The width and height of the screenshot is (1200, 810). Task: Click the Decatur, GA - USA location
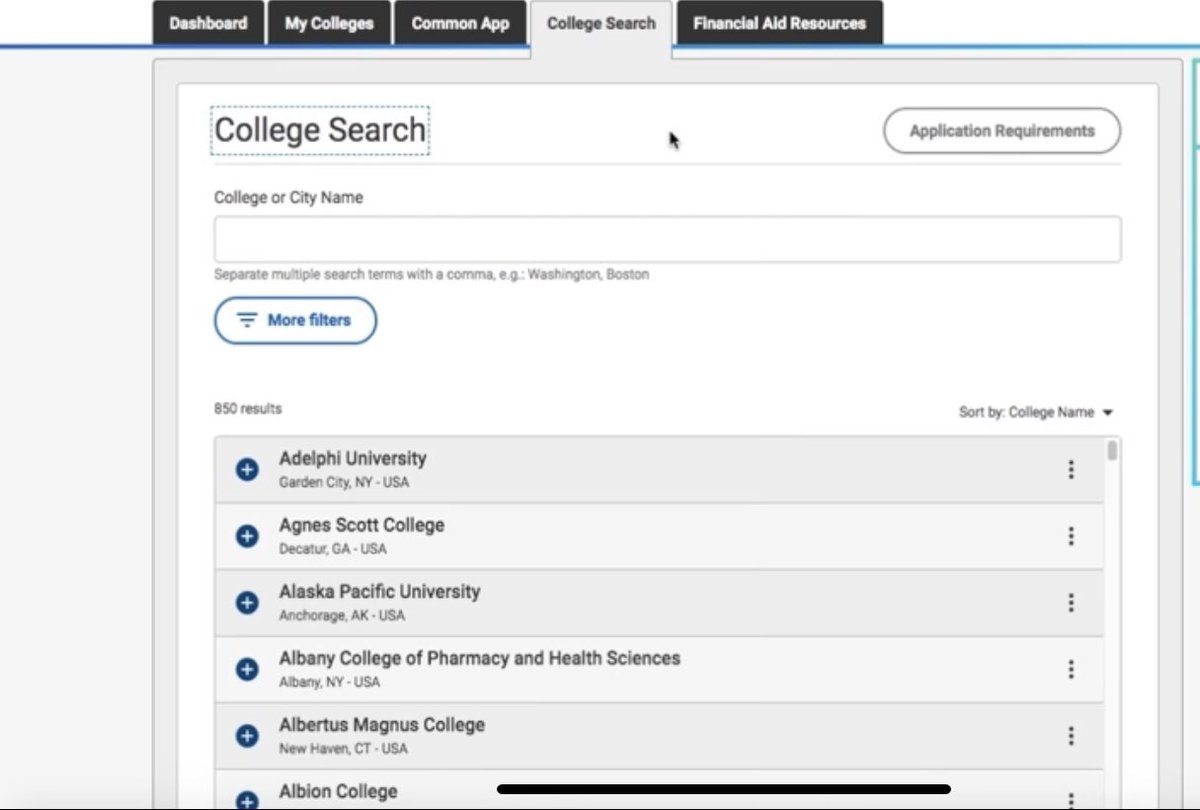click(333, 549)
